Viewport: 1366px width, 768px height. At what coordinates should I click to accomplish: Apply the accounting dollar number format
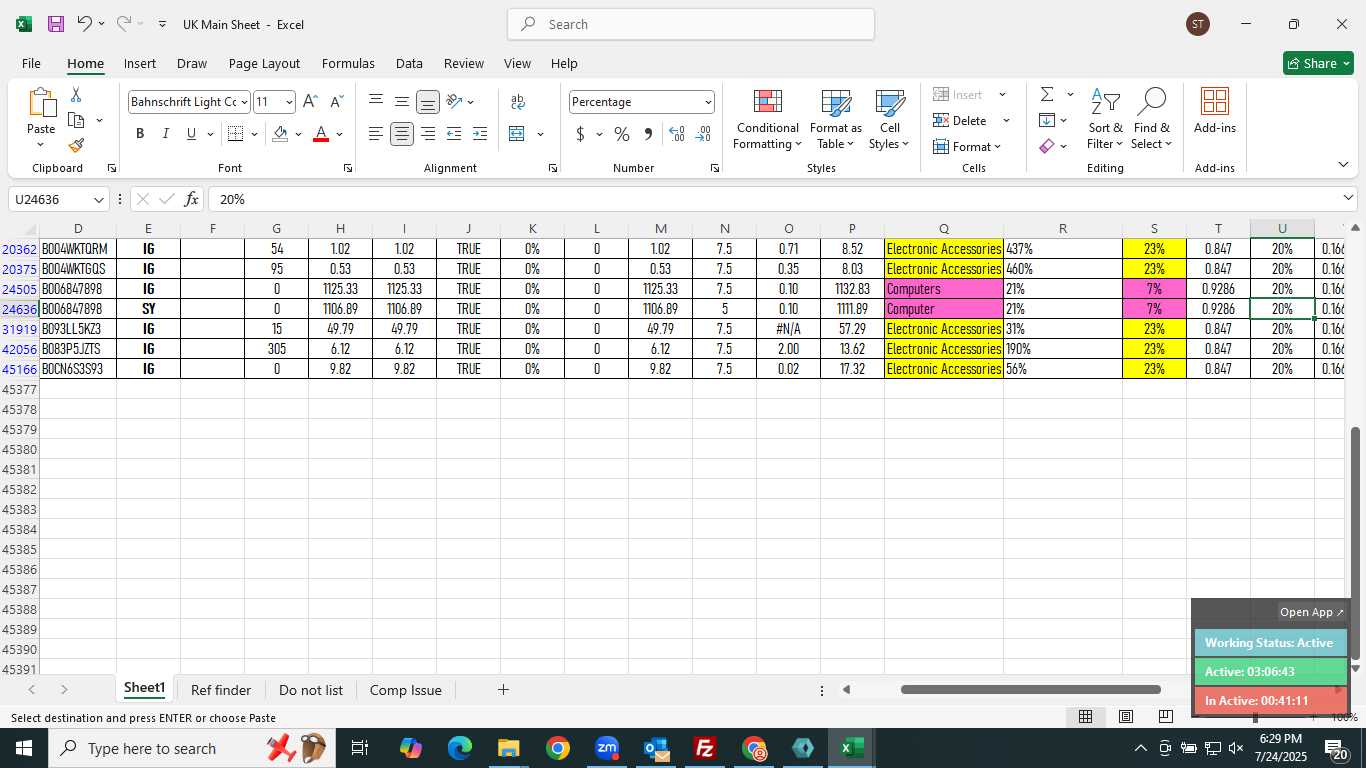click(x=580, y=134)
